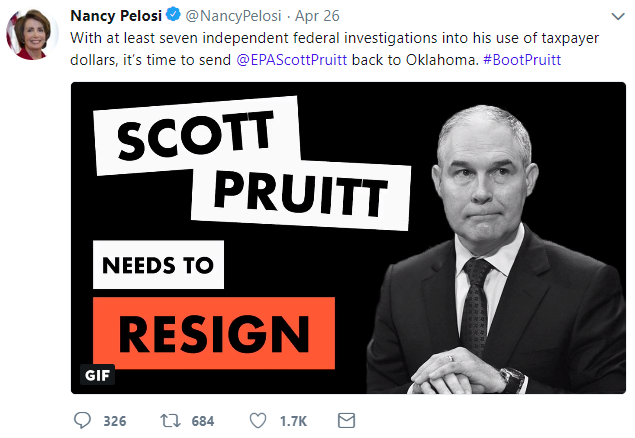Click the GIF badge on the image
The width and height of the screenshot is (635, 438).
[95, 376]
